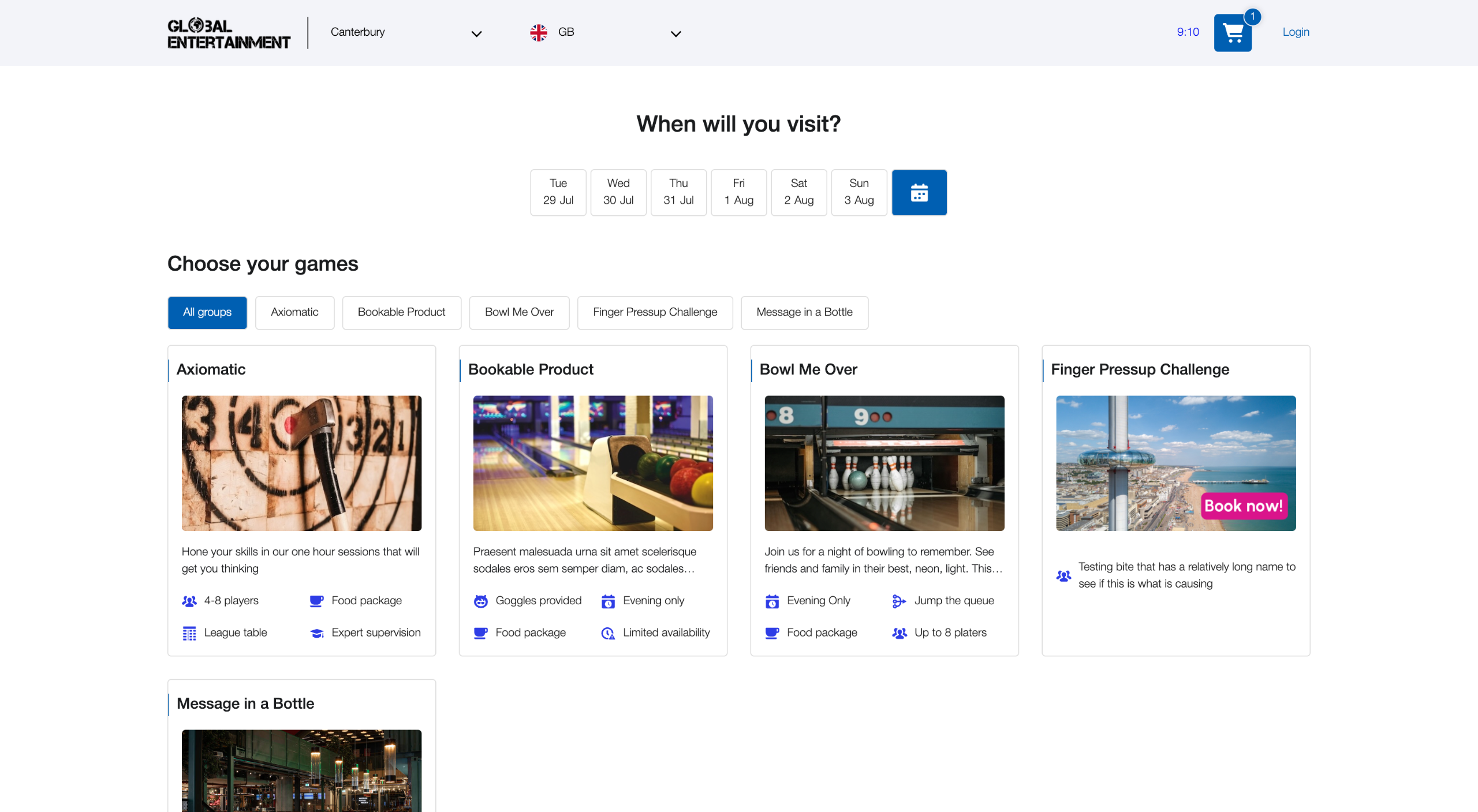The height and width of the screenshot is (812, 1478).
Task: Open the GB country selector dropdown
Action: [x=606, y=32]
